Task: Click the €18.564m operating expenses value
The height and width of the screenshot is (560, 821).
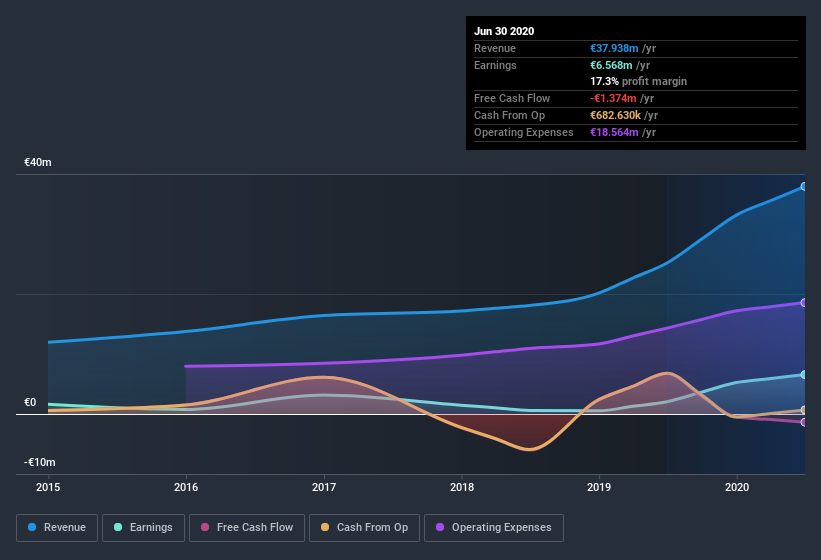Action: pos(614,132)
